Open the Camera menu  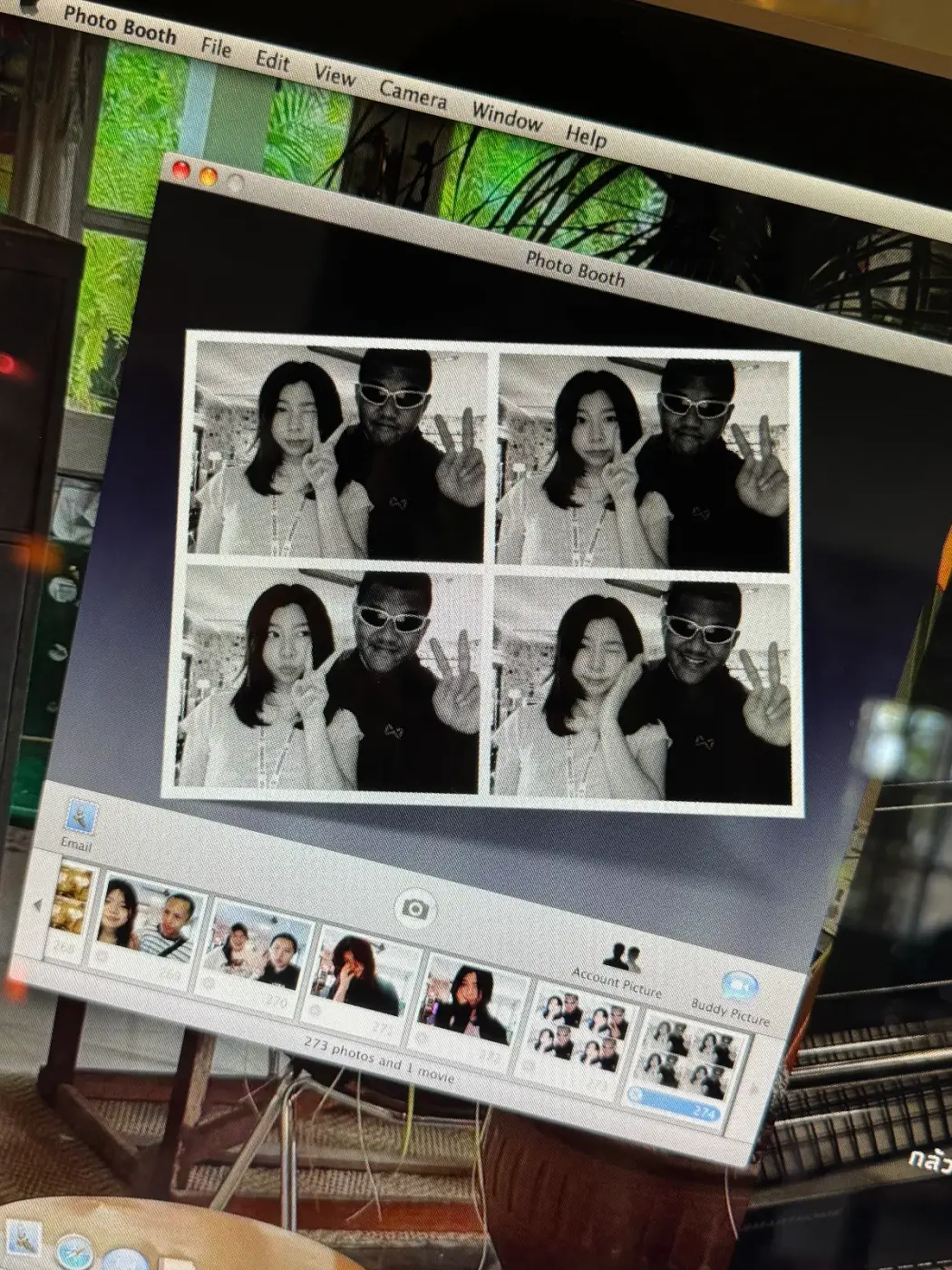click(x=413, y=94)
